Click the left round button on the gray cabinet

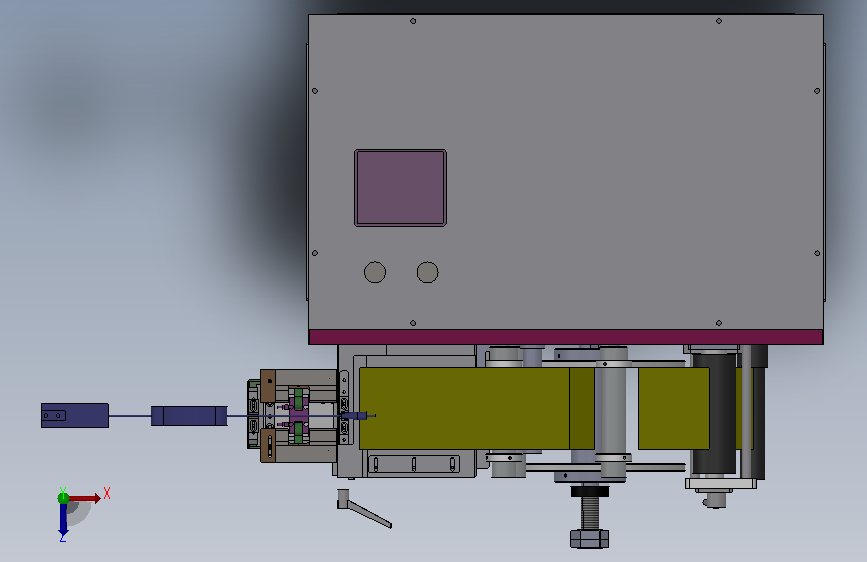pyautogui.click(x=375, y=272)
